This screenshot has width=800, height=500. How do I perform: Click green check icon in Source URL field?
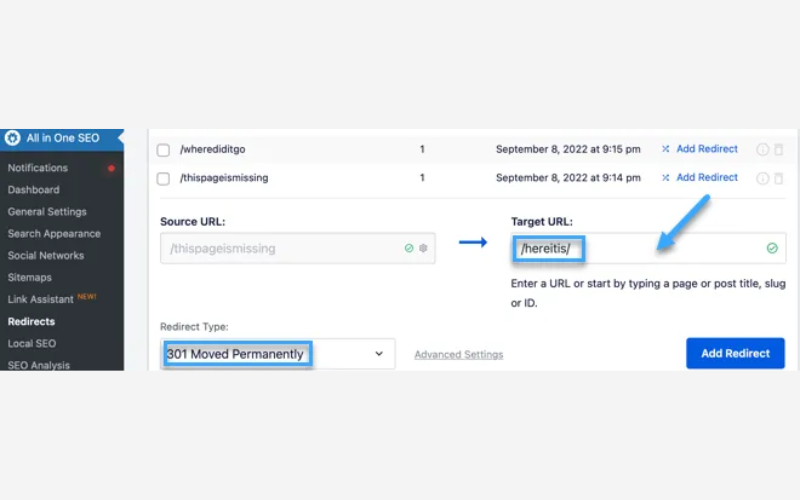[x=409, y=248]
